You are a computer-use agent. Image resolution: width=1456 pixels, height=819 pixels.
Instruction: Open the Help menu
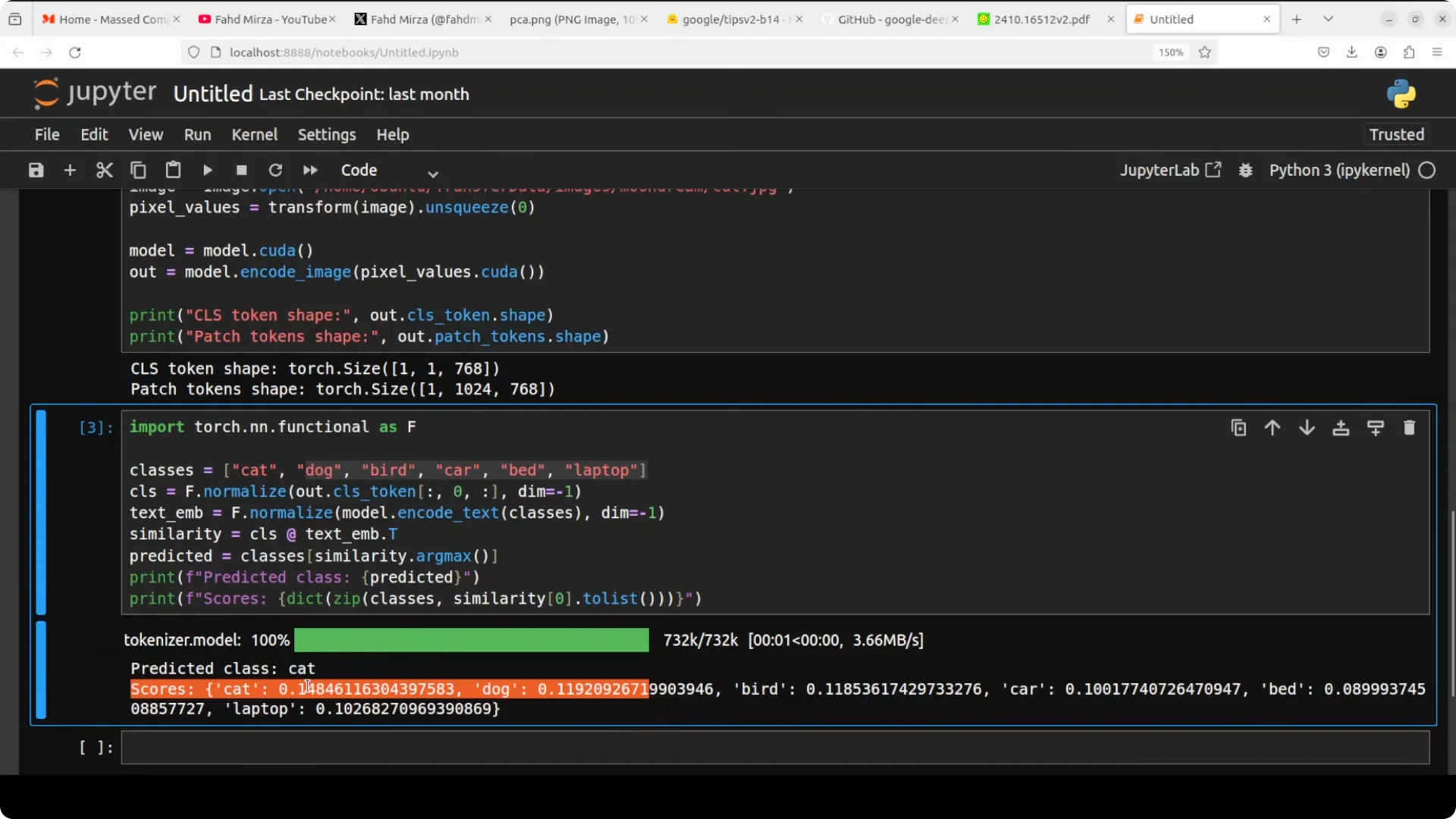[x=392, y=134]
